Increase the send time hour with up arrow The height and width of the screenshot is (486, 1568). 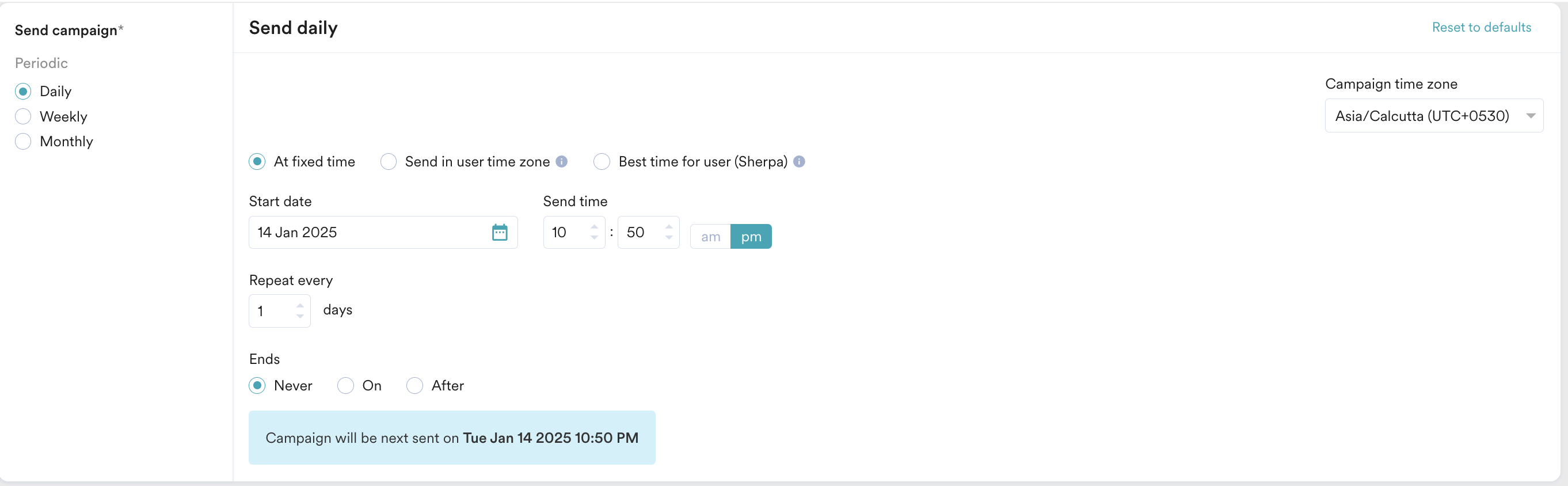tap(594, 226)
